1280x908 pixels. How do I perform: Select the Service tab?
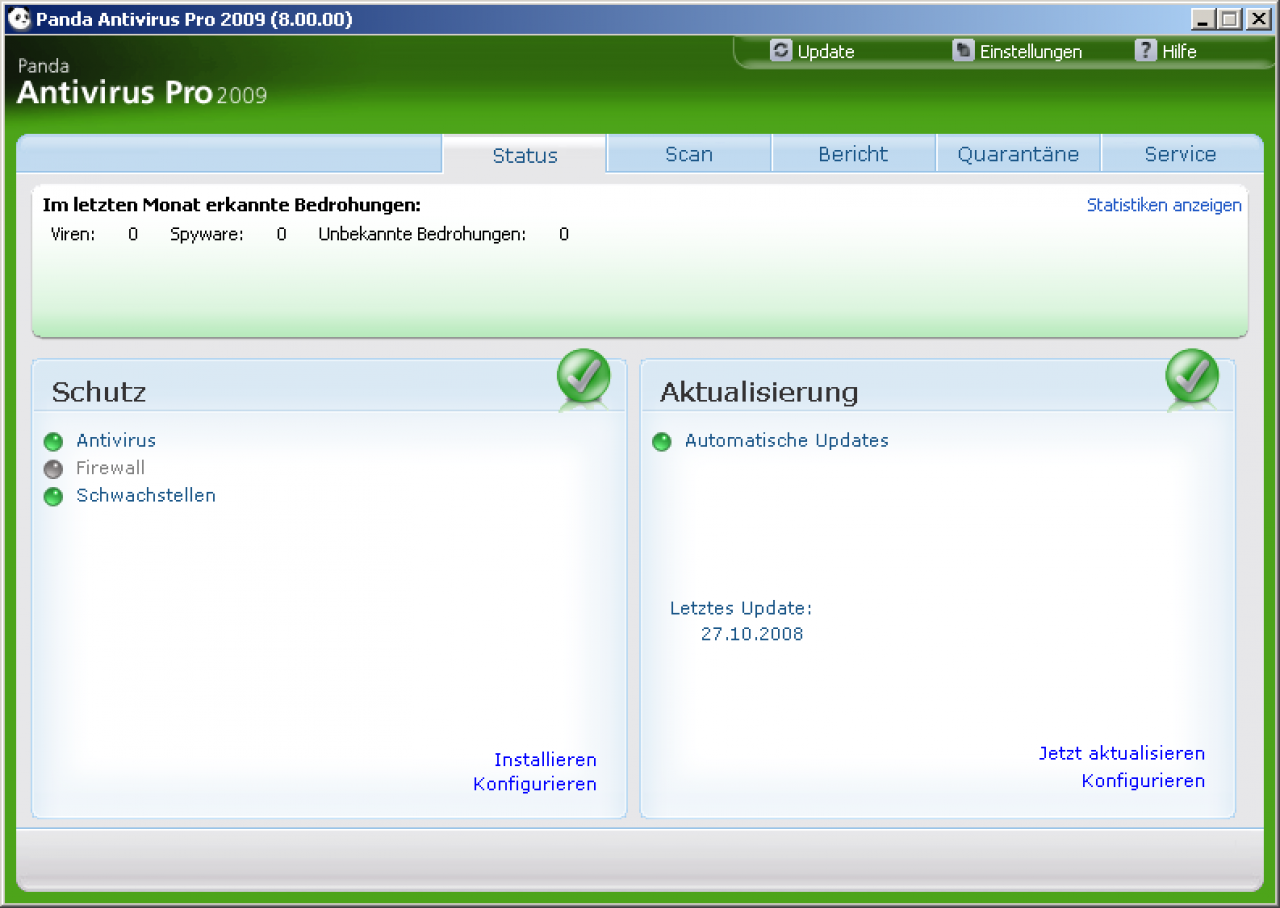tap(1180, 154)
